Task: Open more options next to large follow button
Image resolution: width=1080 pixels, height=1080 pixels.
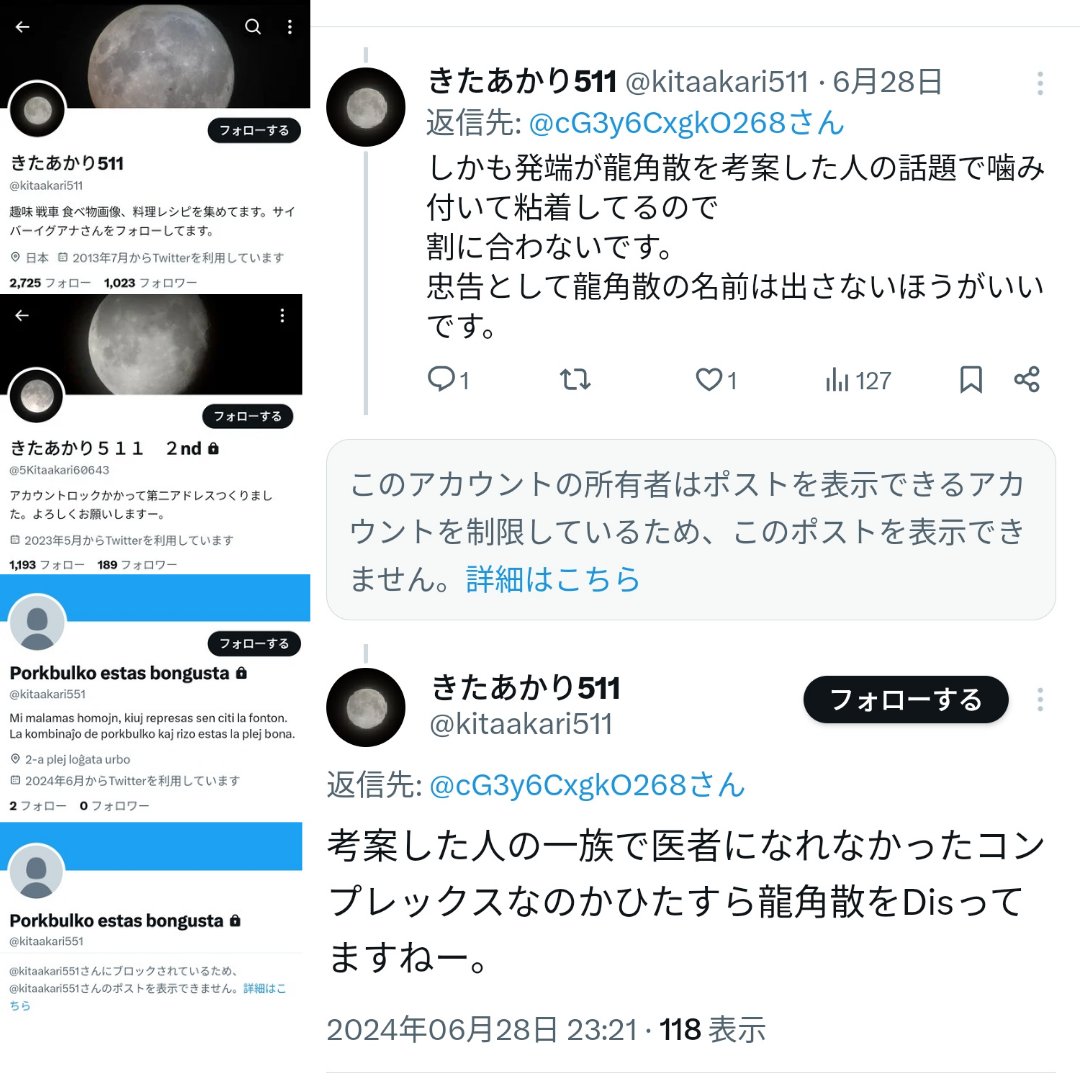Action: [x=1039, y=699]
